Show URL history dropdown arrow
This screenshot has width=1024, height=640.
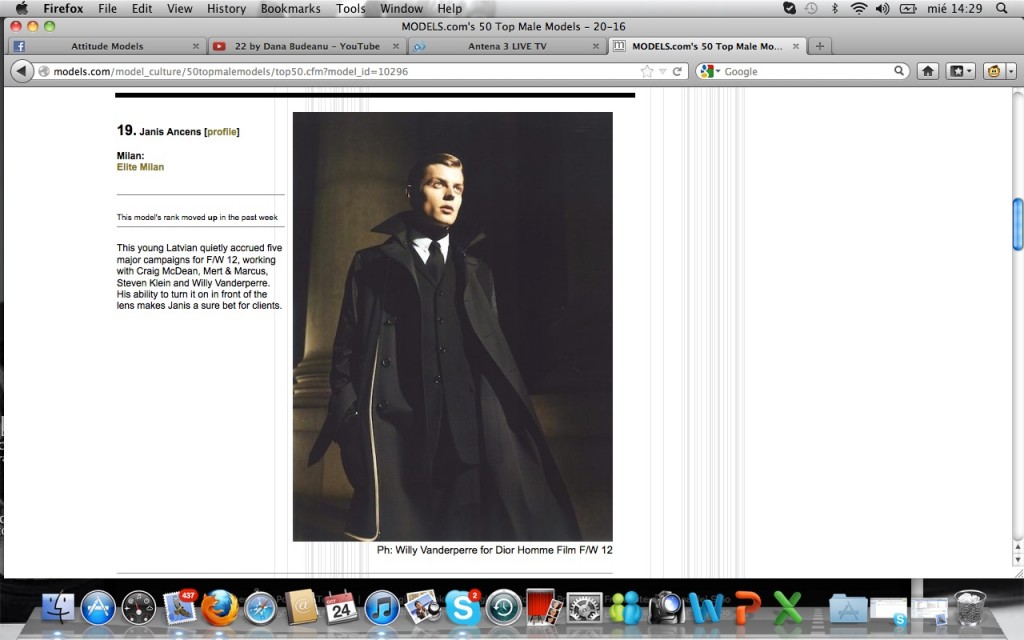662,71
